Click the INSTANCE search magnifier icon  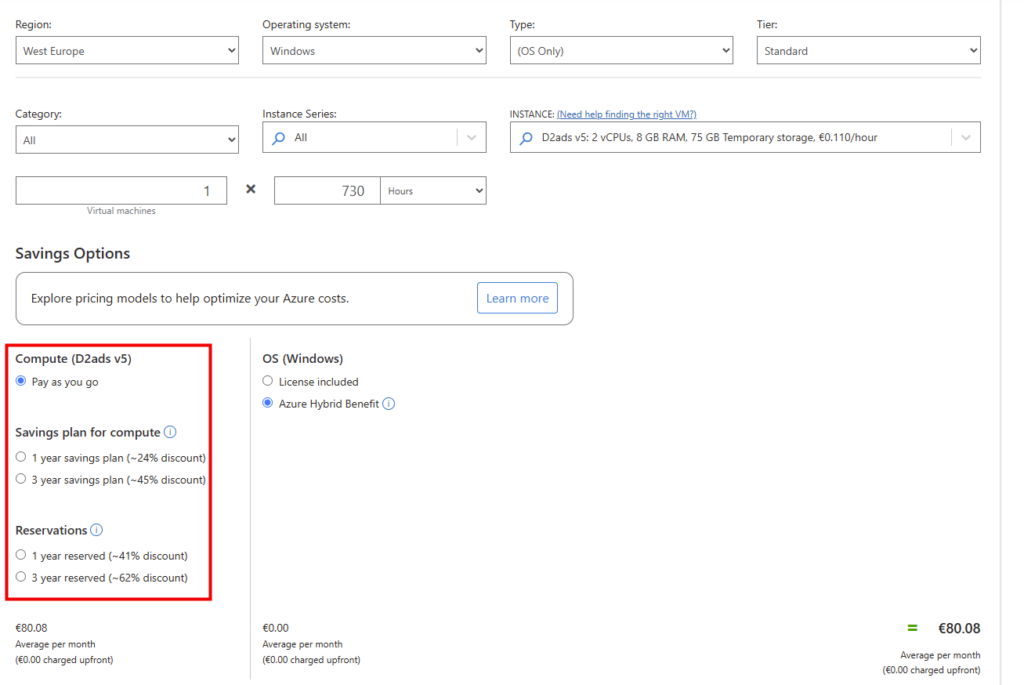pos(526,138)
